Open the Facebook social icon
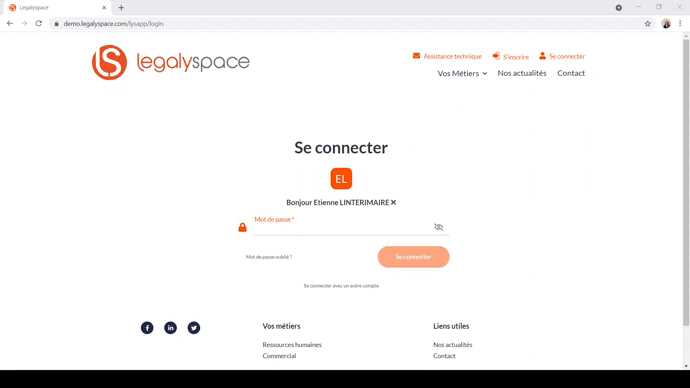 point(147,328)
